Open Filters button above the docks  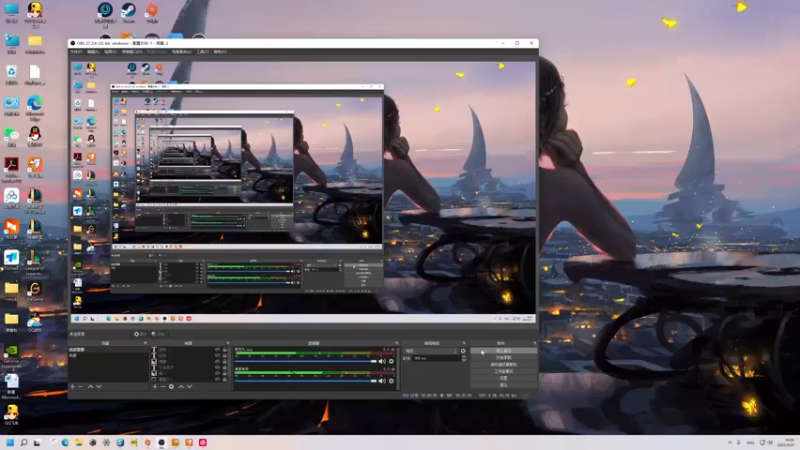click(158, 334)
